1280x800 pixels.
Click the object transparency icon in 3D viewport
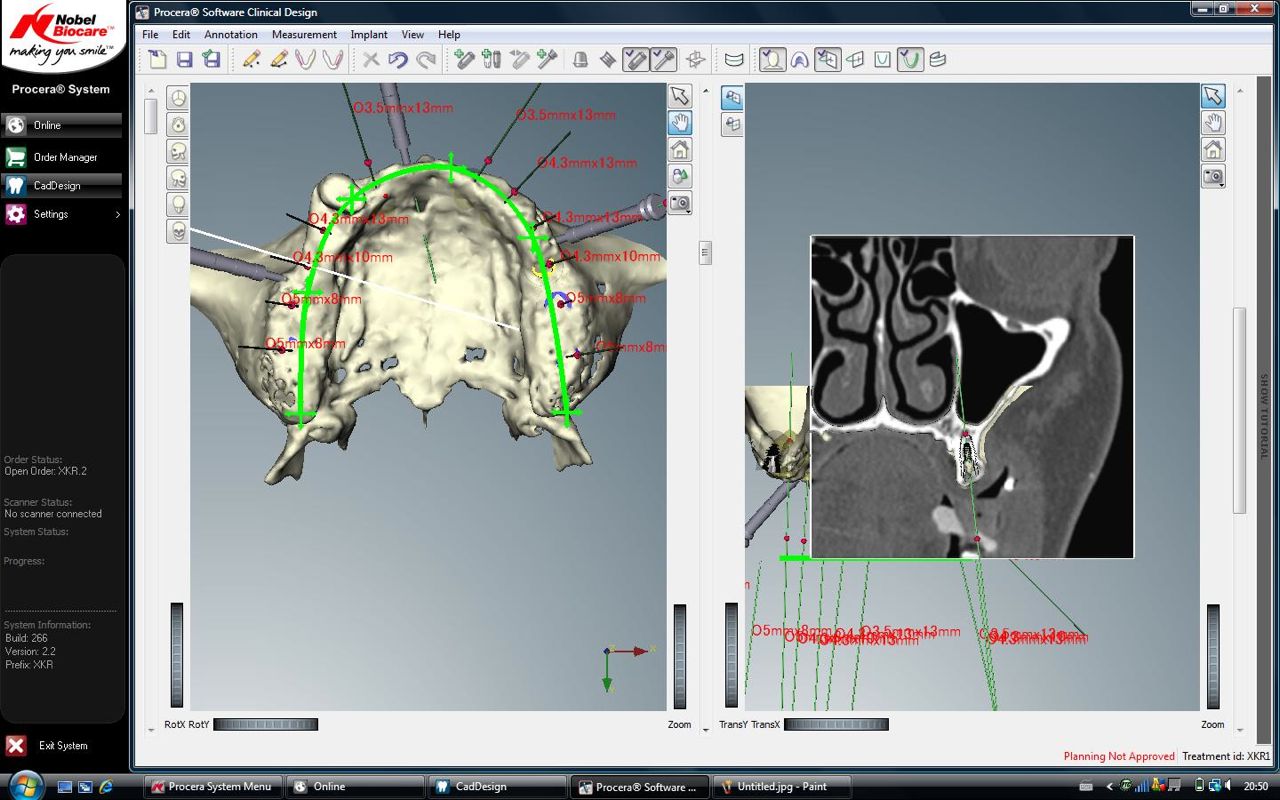point(680,176)
